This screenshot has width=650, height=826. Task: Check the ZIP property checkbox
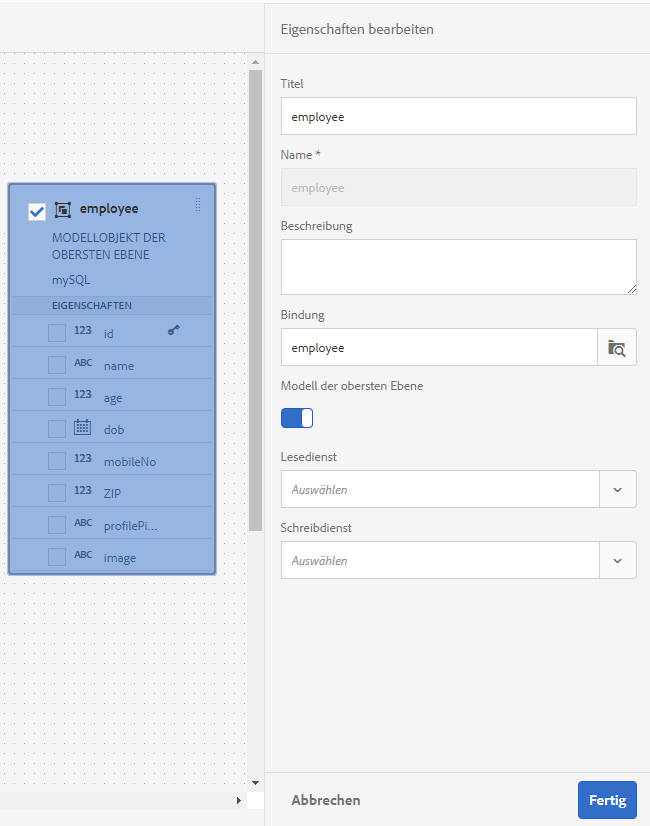click(57, 493)
